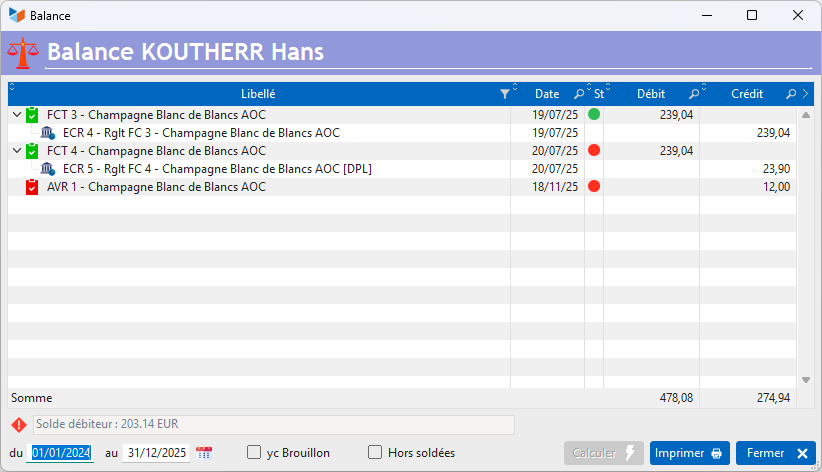Click the red clipboard icon of AVR 1

point(32,187)
